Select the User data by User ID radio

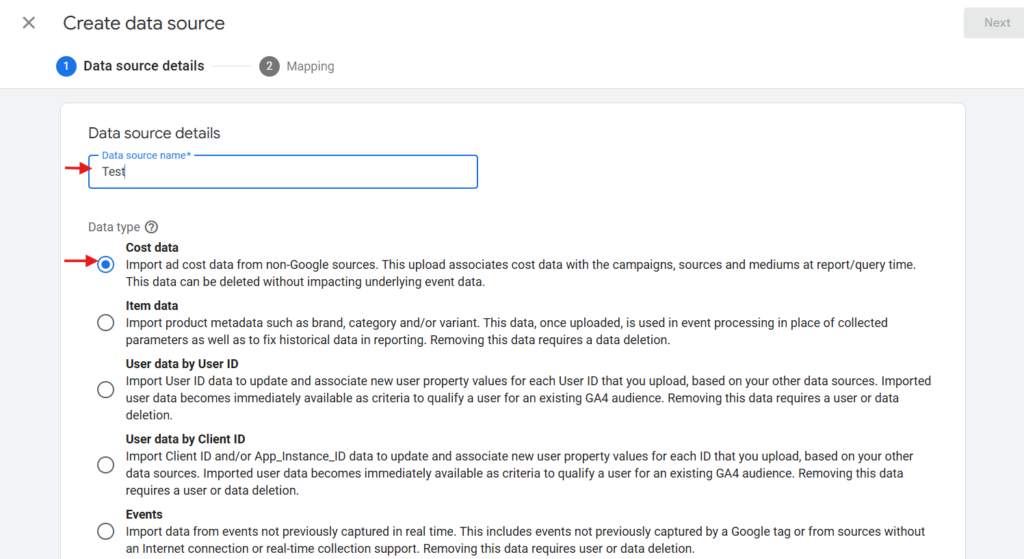click(106, 389)
